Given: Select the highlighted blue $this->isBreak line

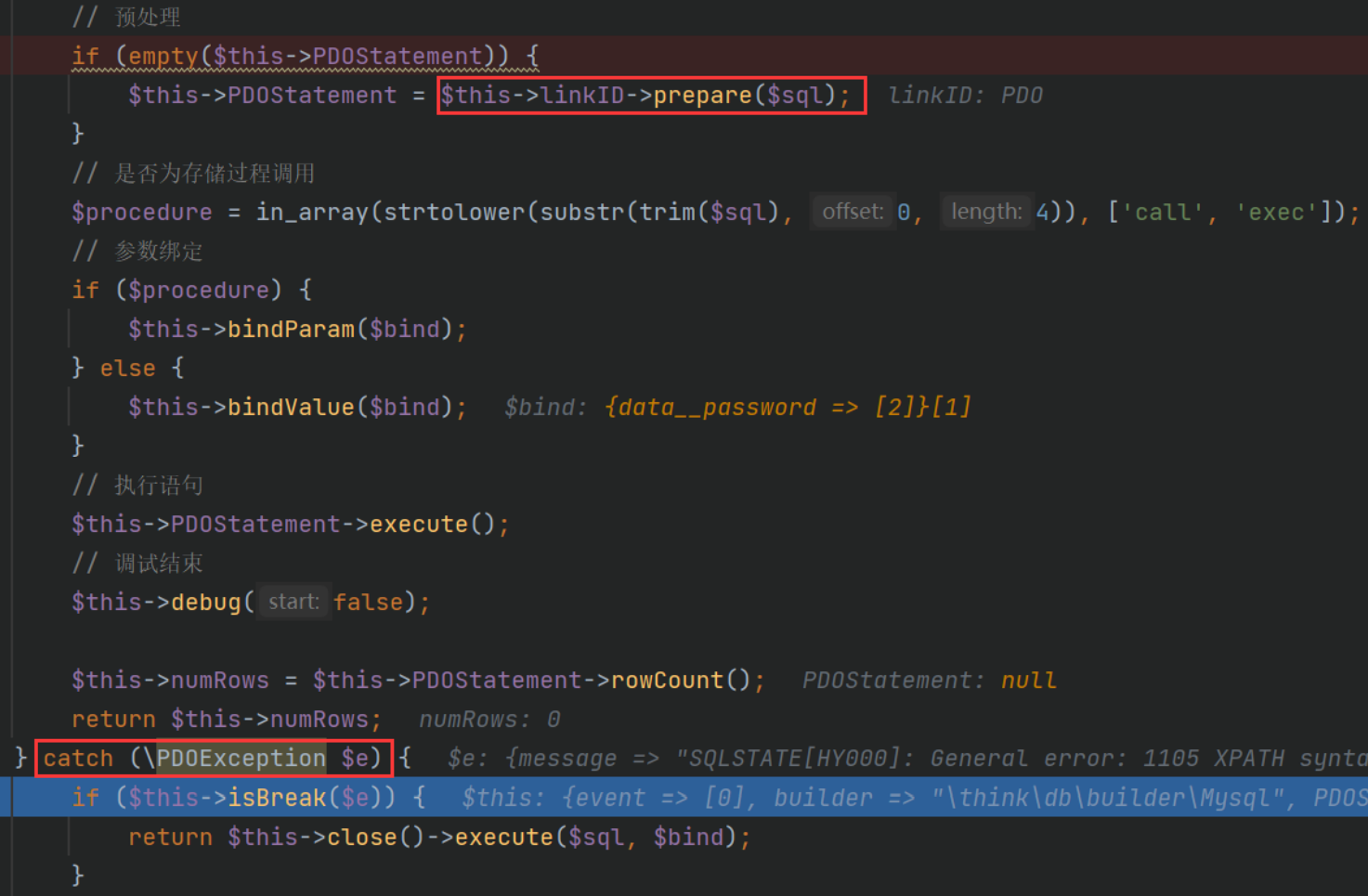Looking at the screenshot, I should tap(650, 797).
